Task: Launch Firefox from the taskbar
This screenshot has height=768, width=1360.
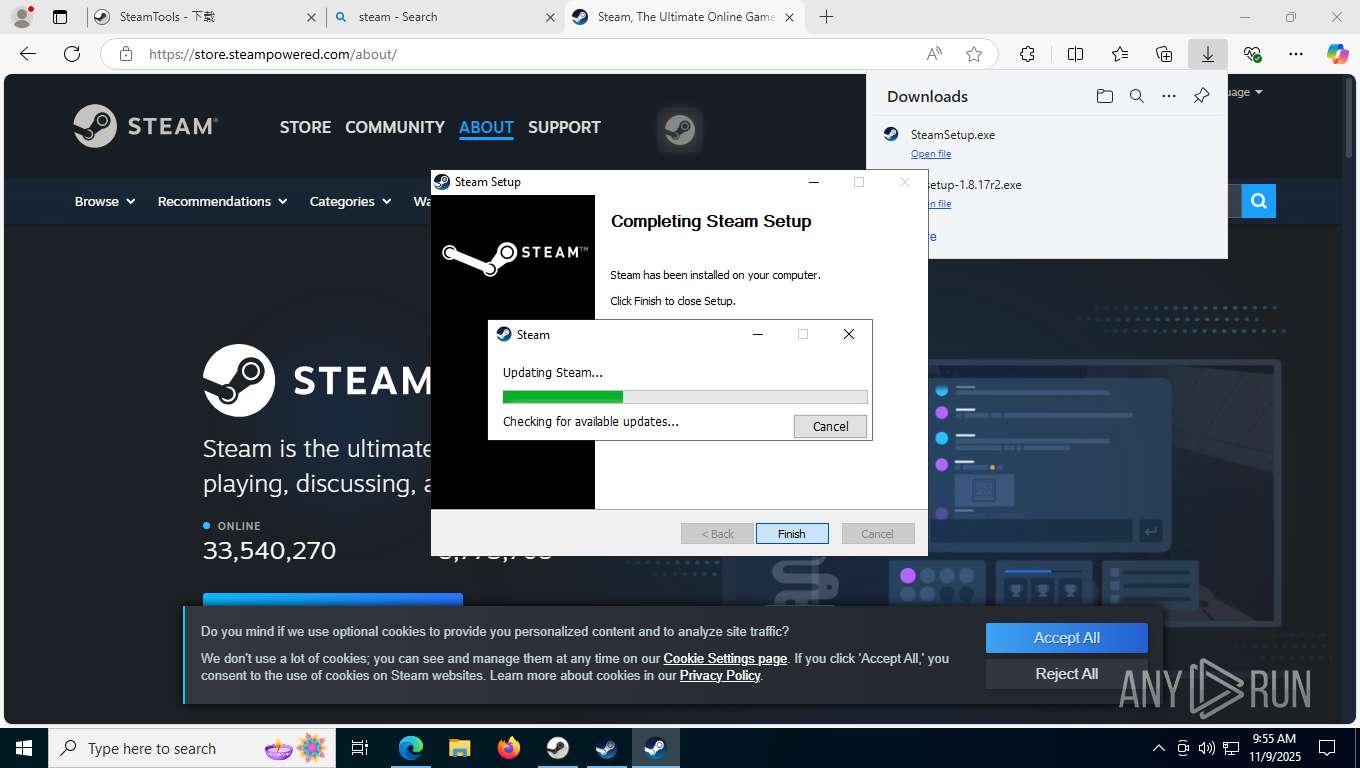Action: pos(508,748)
